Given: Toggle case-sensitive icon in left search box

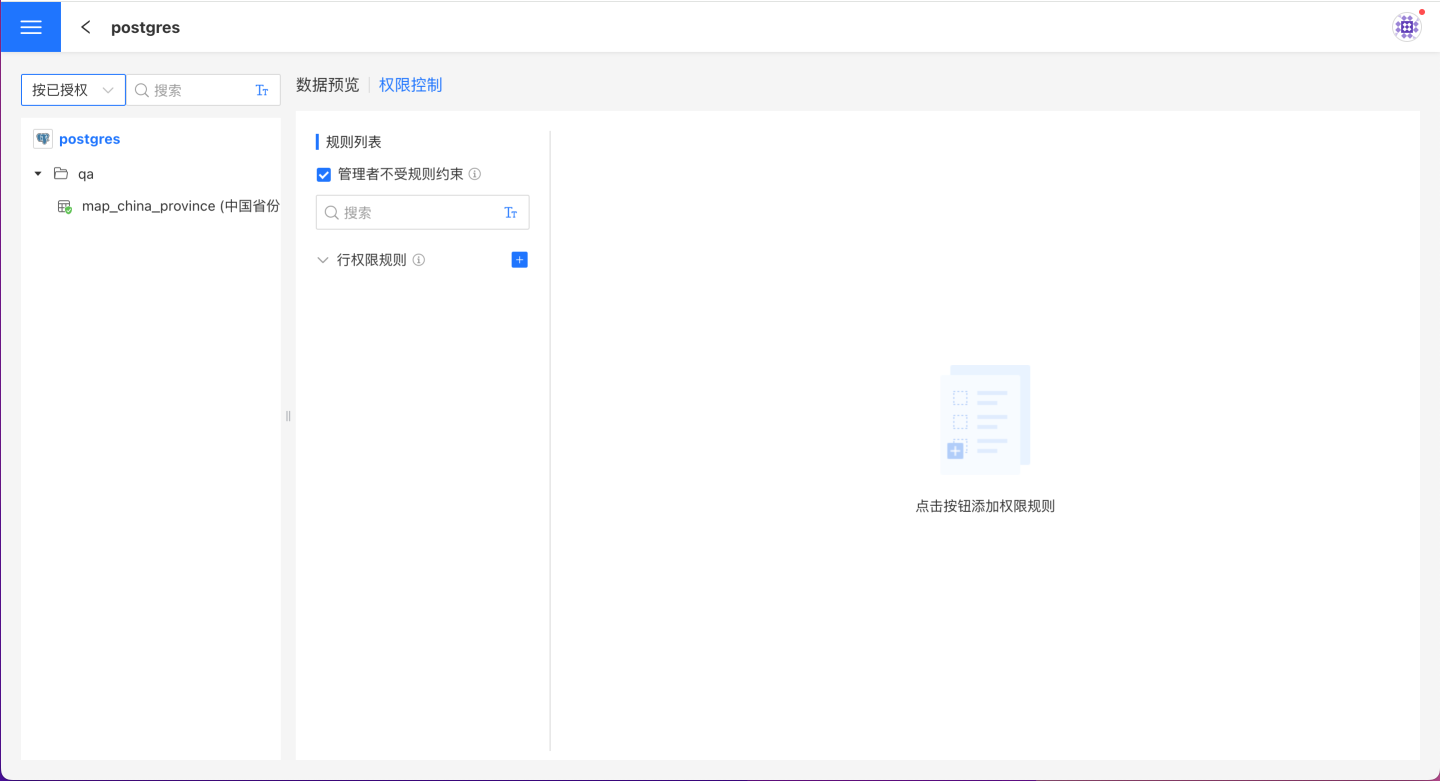Looking at the screenshot, I should click(x=262, y=90).
